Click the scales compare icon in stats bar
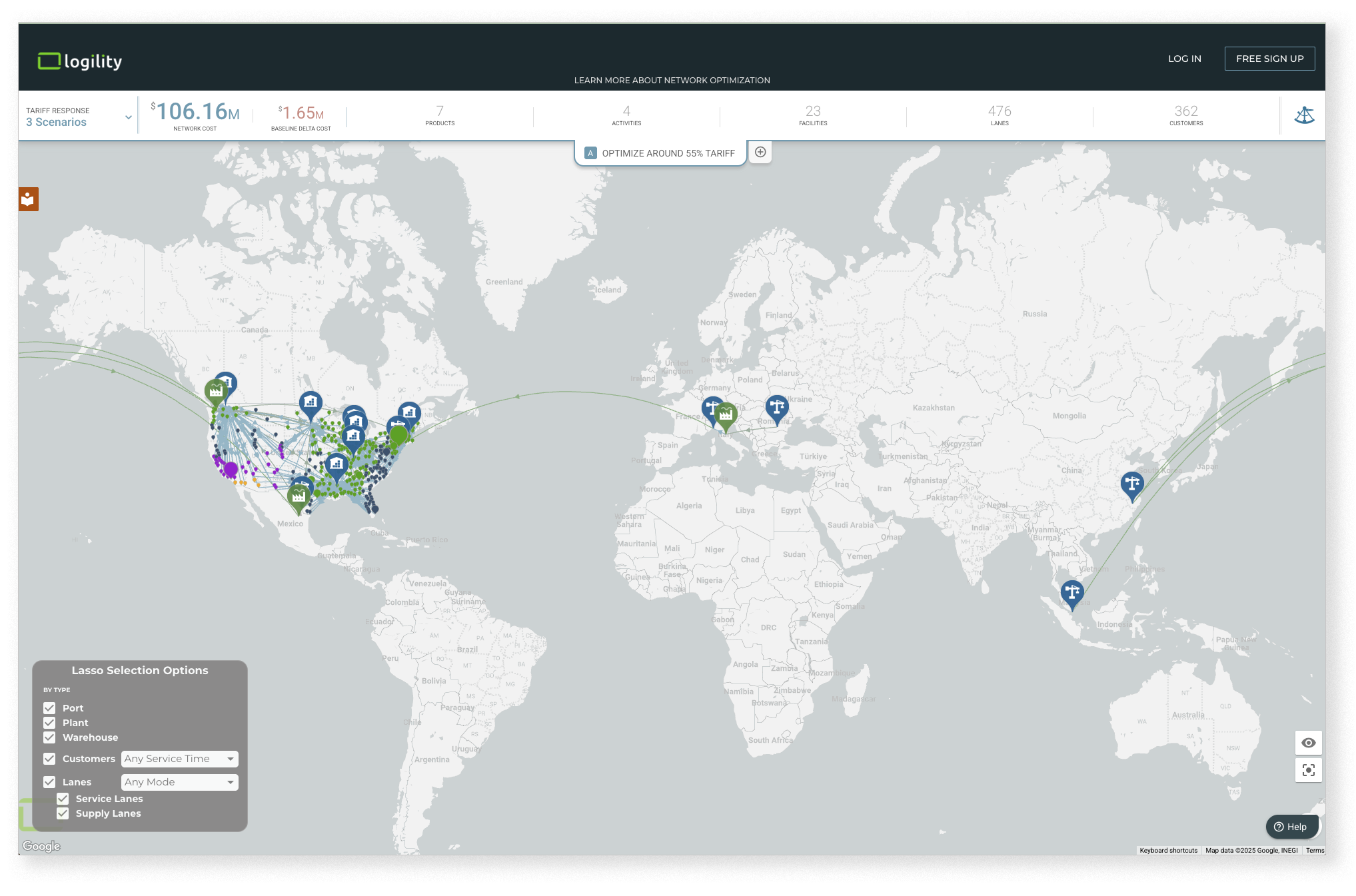 pyautogui.click(x=1304, y=115)
